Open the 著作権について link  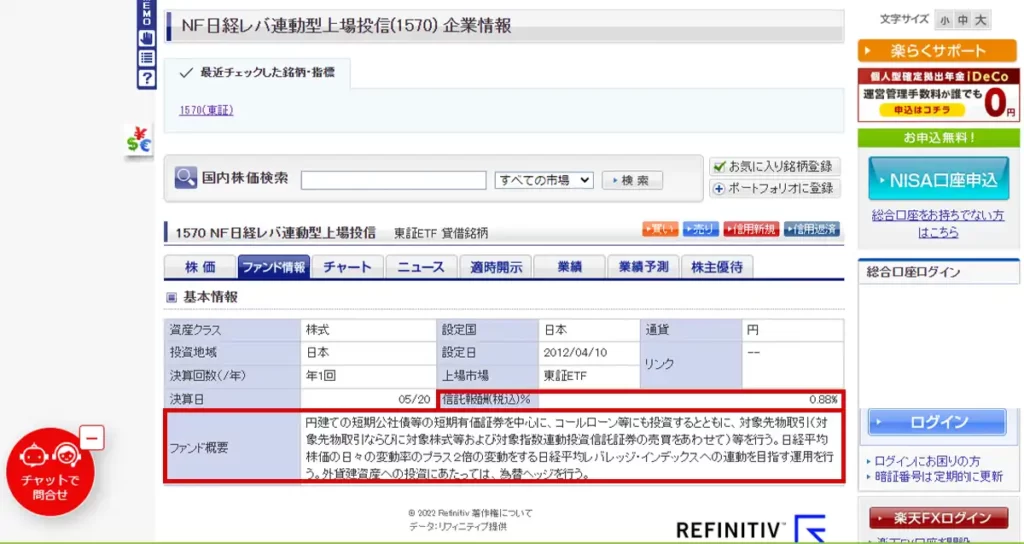point(502,513)
